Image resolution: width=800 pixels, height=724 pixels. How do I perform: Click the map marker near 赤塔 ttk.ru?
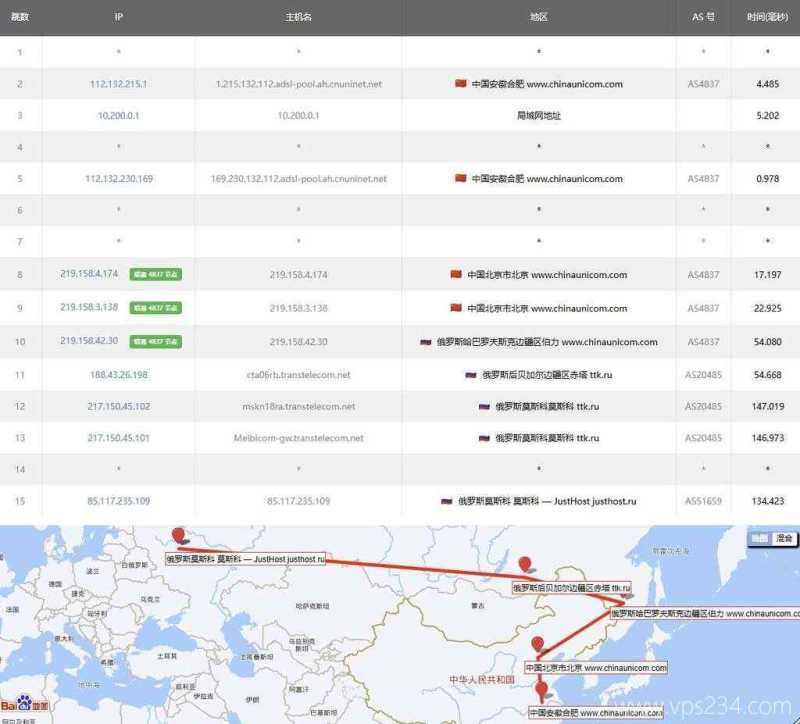[x=526, y=564]
